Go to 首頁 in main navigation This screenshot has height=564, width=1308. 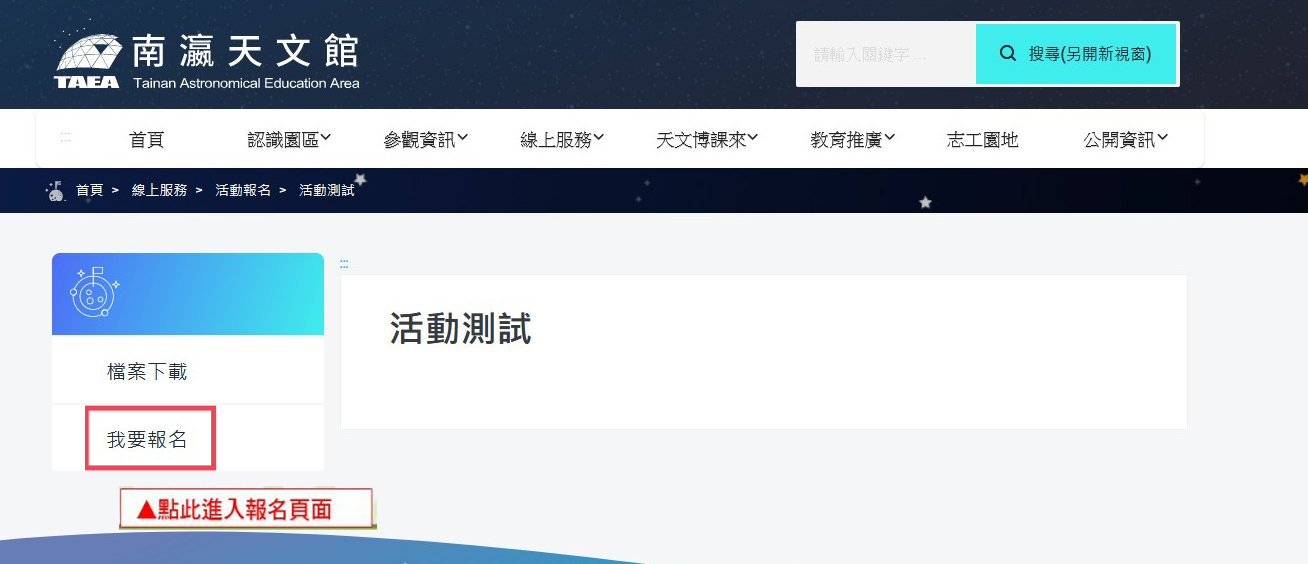click(x=146, y=140)
